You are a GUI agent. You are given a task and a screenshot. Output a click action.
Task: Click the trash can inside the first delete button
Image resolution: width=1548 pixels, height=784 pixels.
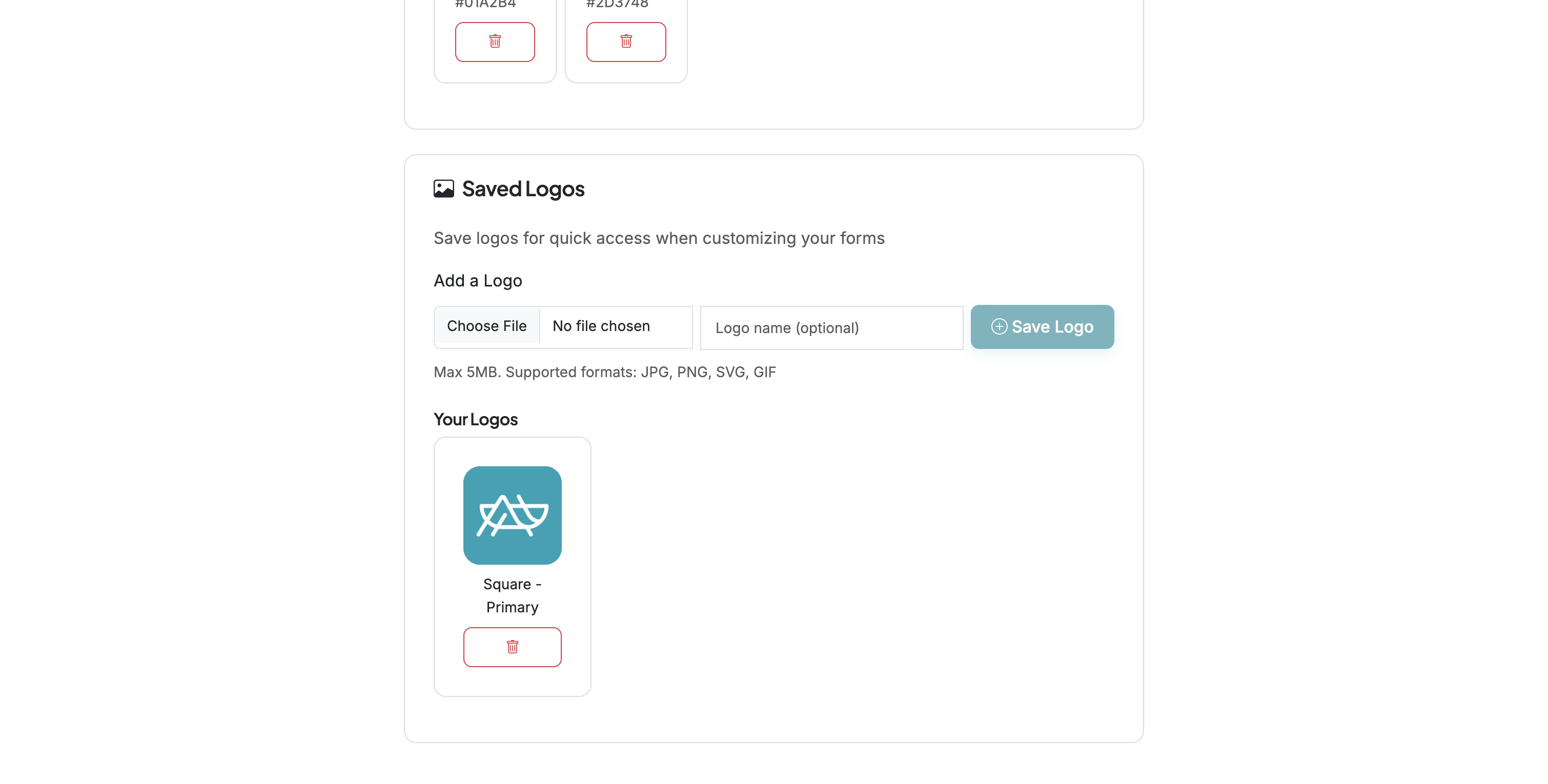click(x=495, y=41)
